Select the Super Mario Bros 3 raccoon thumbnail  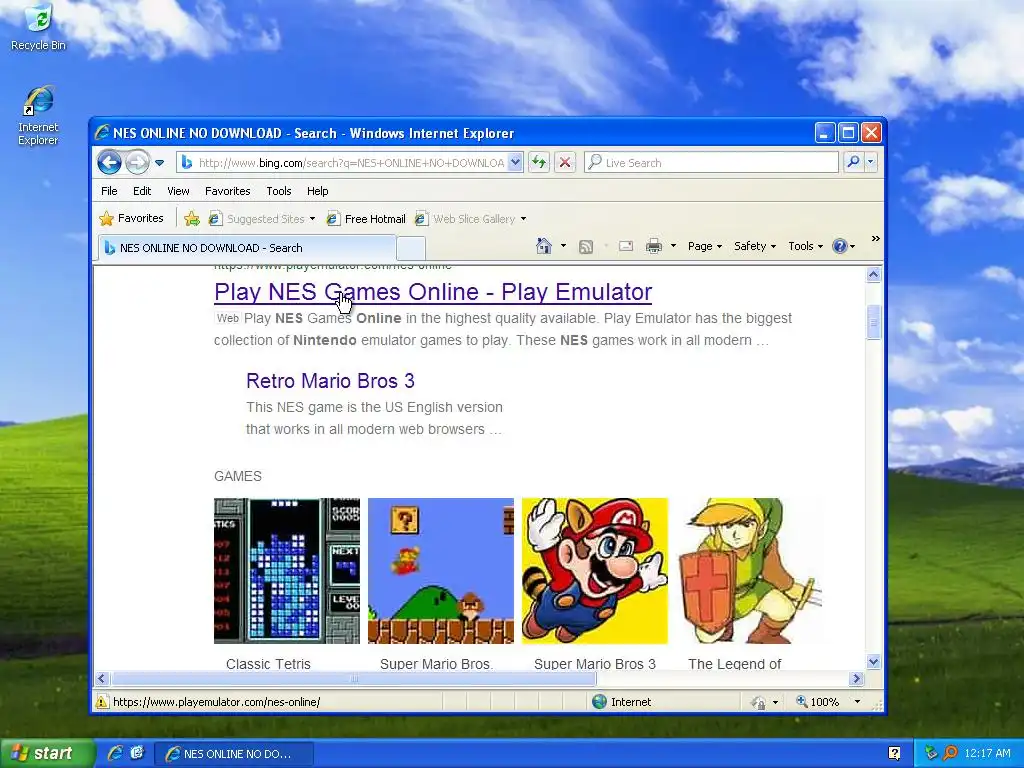[595, 571]
